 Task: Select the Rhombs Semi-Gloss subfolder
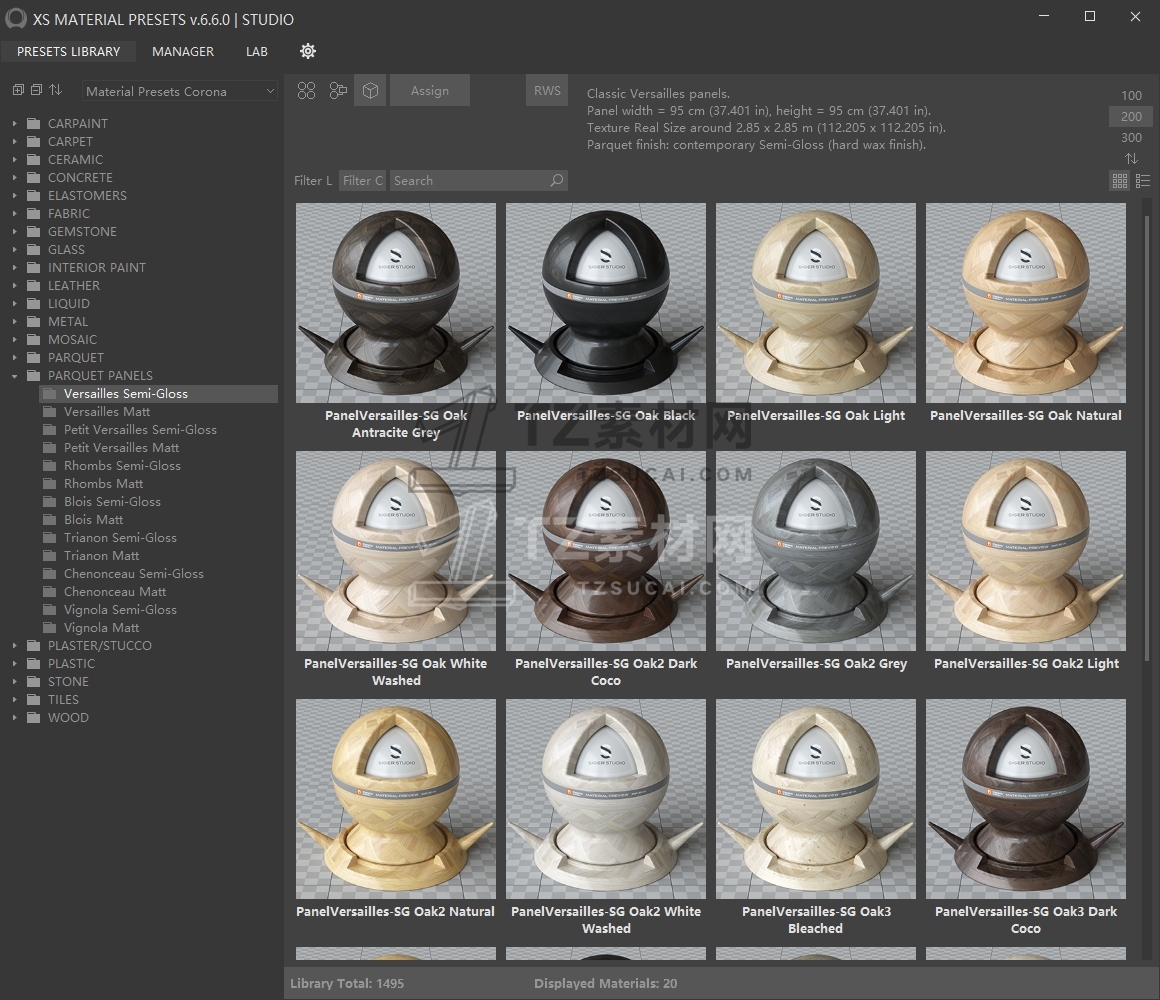(122, 466)
